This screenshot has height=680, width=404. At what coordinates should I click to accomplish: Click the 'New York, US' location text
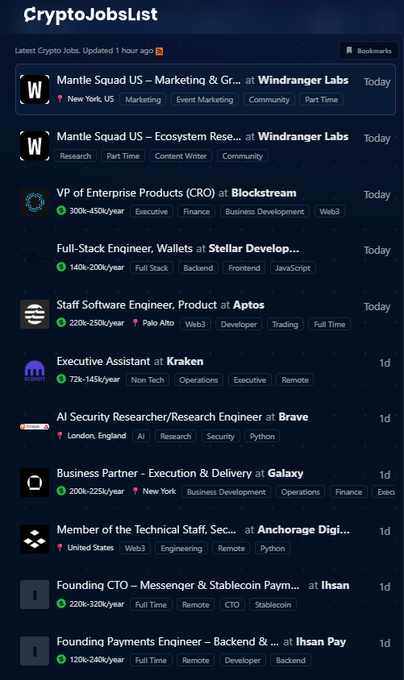(x=91, y=99)
